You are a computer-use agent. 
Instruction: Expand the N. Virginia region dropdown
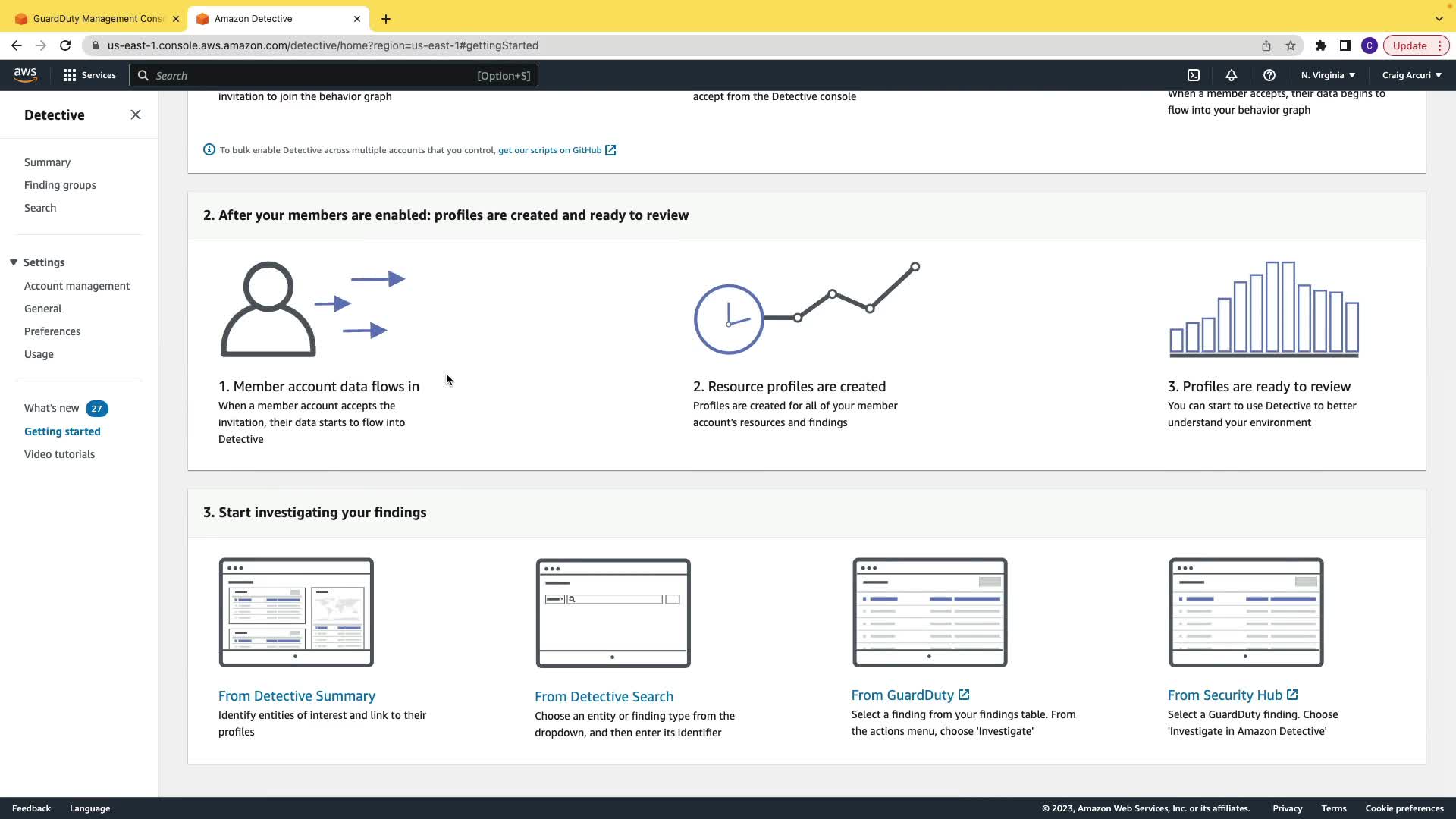pyautogui.click(x=1328, y=75)
